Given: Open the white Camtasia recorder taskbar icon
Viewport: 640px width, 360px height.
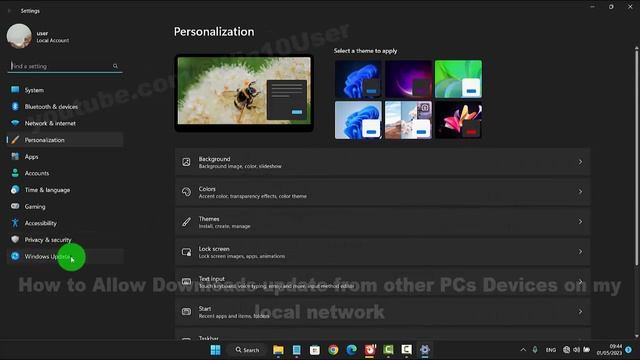Looking at the screenshot, I should tap(407, 350).
